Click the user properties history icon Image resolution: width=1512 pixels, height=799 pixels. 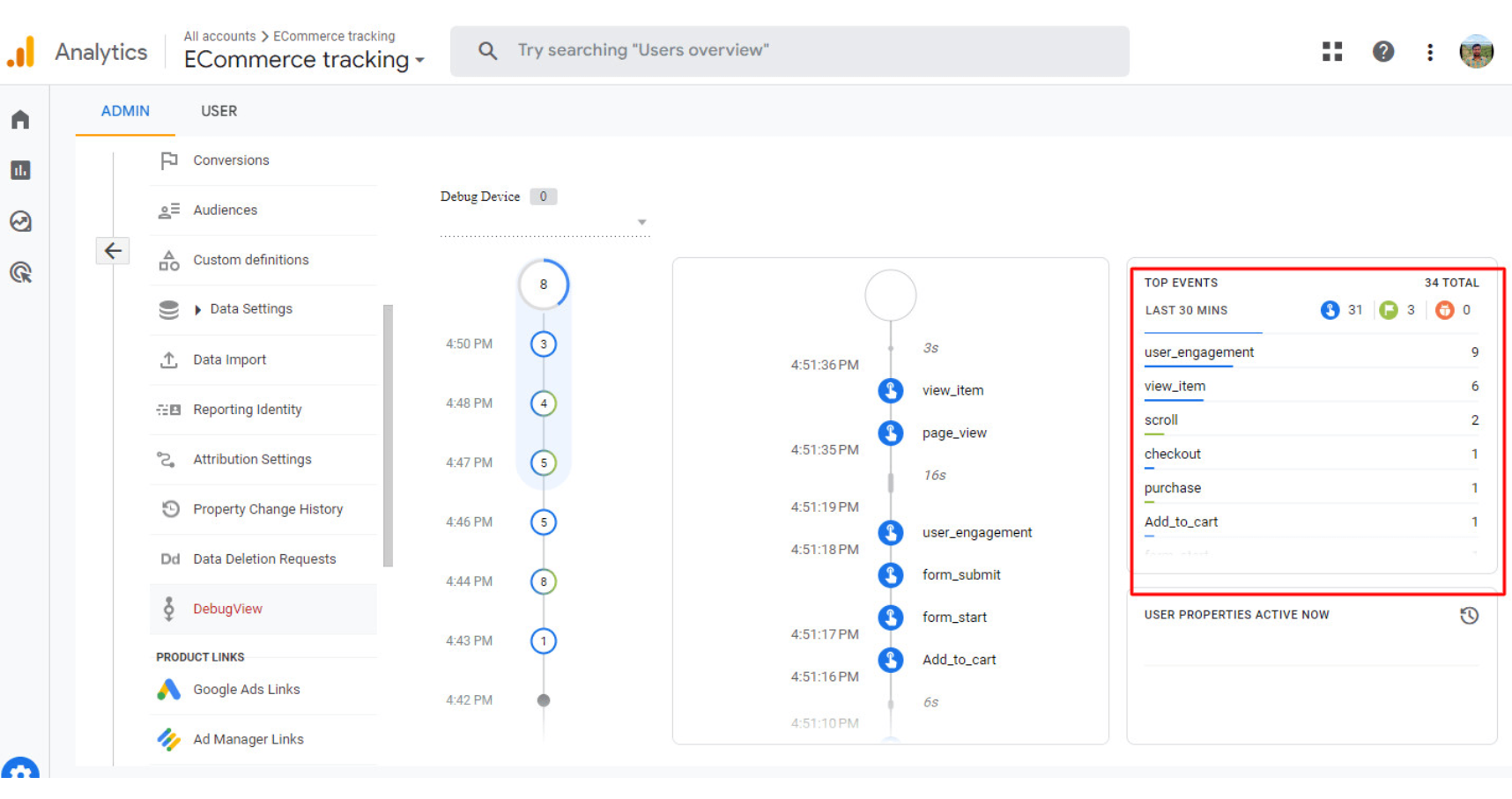tap(1468, 616)
